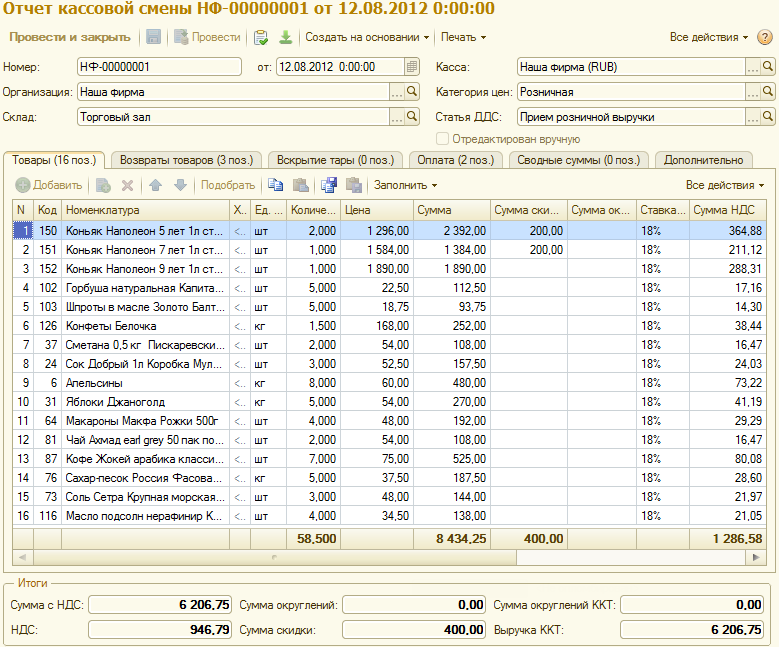Delete selected row with X icon
The width and height of the screenshot is (779, 647).
(127, 185)
